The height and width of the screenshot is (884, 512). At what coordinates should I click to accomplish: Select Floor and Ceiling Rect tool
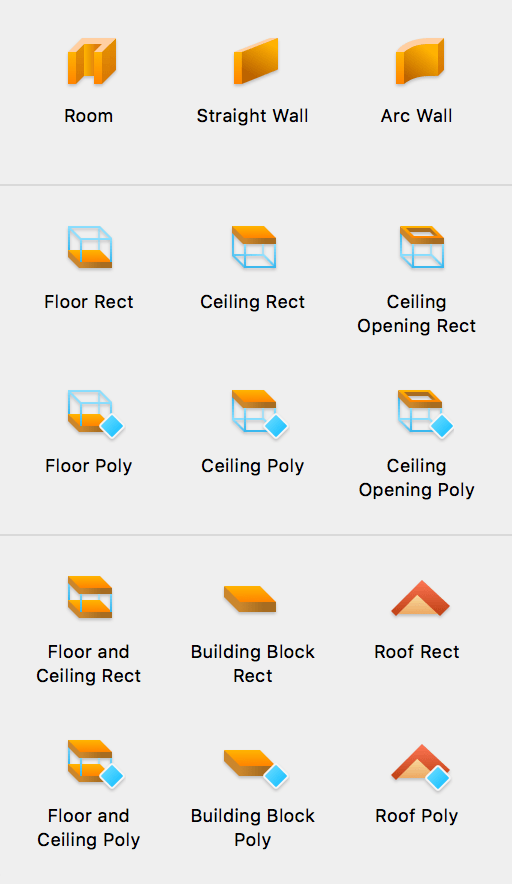click(90, 597)
